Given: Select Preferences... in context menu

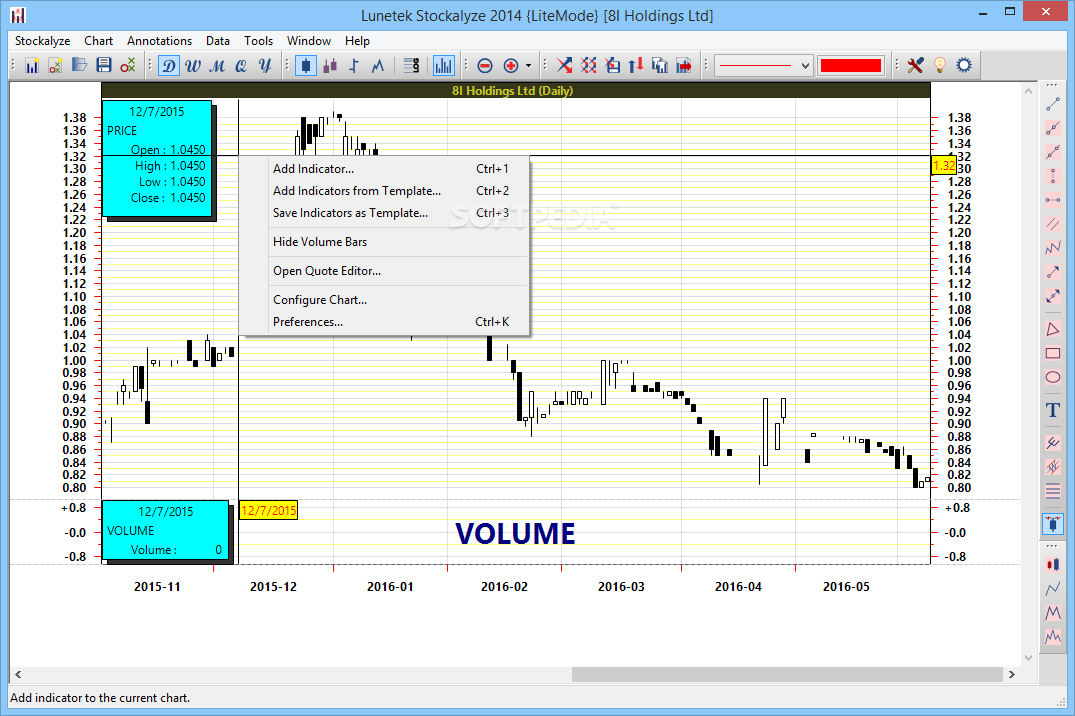Looking at the screenshot, I should click(x=385, y=322).
